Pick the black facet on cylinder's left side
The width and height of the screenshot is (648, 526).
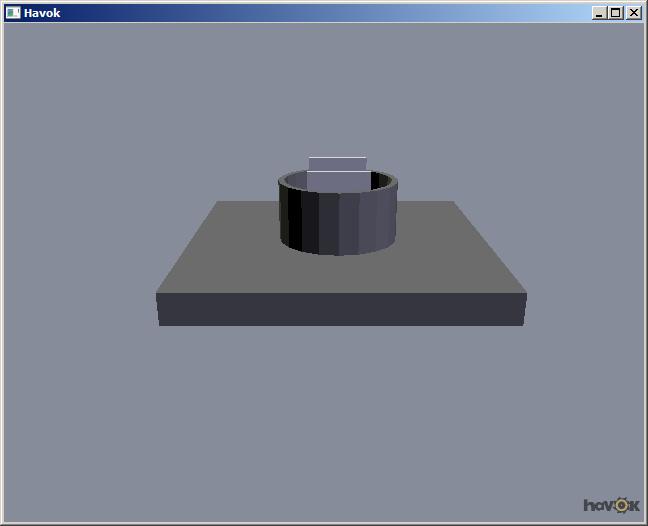pos(295,218)
